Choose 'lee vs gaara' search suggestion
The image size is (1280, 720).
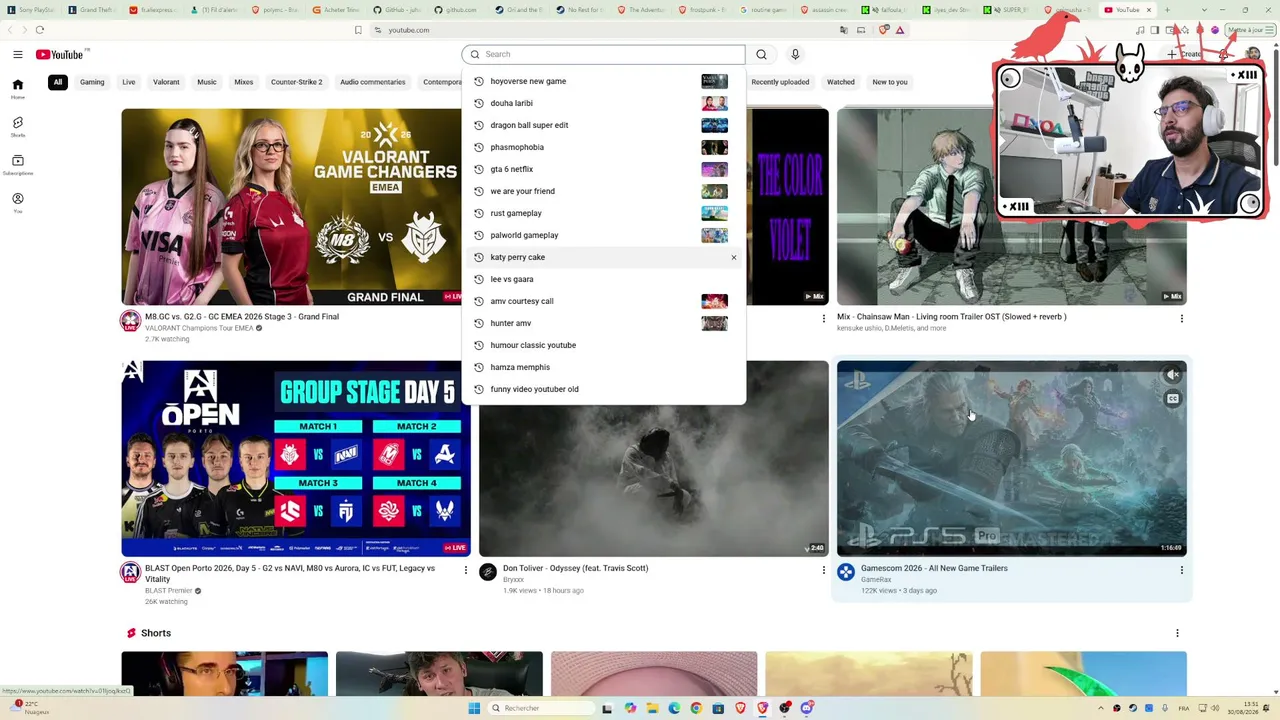(604, 279)
